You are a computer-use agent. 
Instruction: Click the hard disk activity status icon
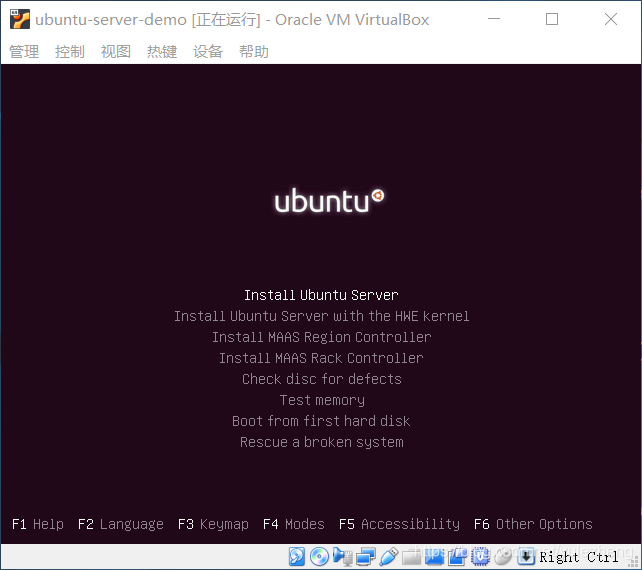coord(297,556)
